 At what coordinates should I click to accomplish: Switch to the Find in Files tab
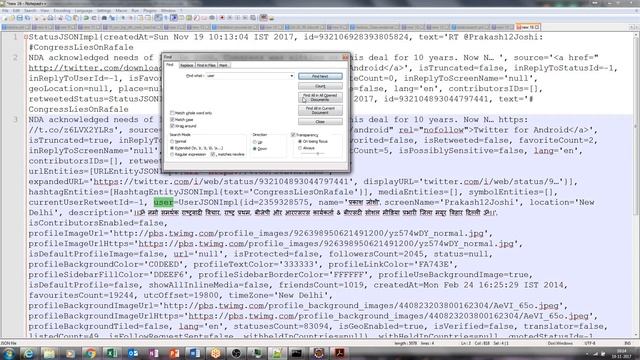pyautogui.click(x=206, y=65)
